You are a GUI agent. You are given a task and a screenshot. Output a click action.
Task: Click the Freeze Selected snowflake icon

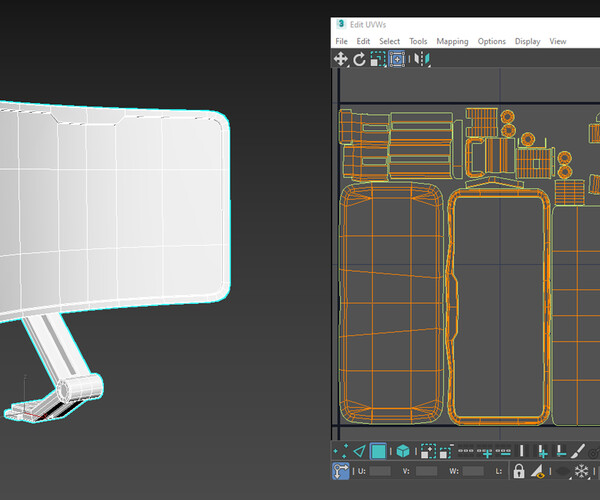581,471
